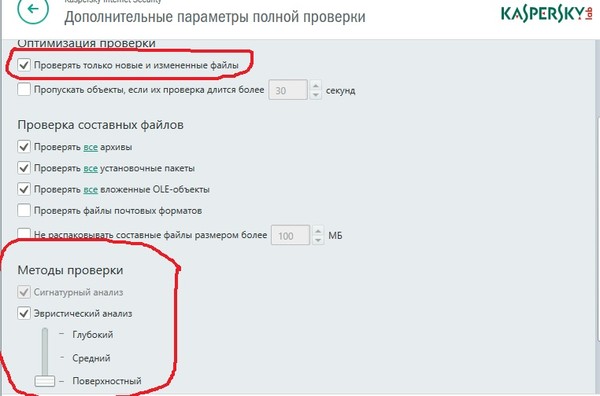Decrease the MB size with down arrow

[318, 240]
